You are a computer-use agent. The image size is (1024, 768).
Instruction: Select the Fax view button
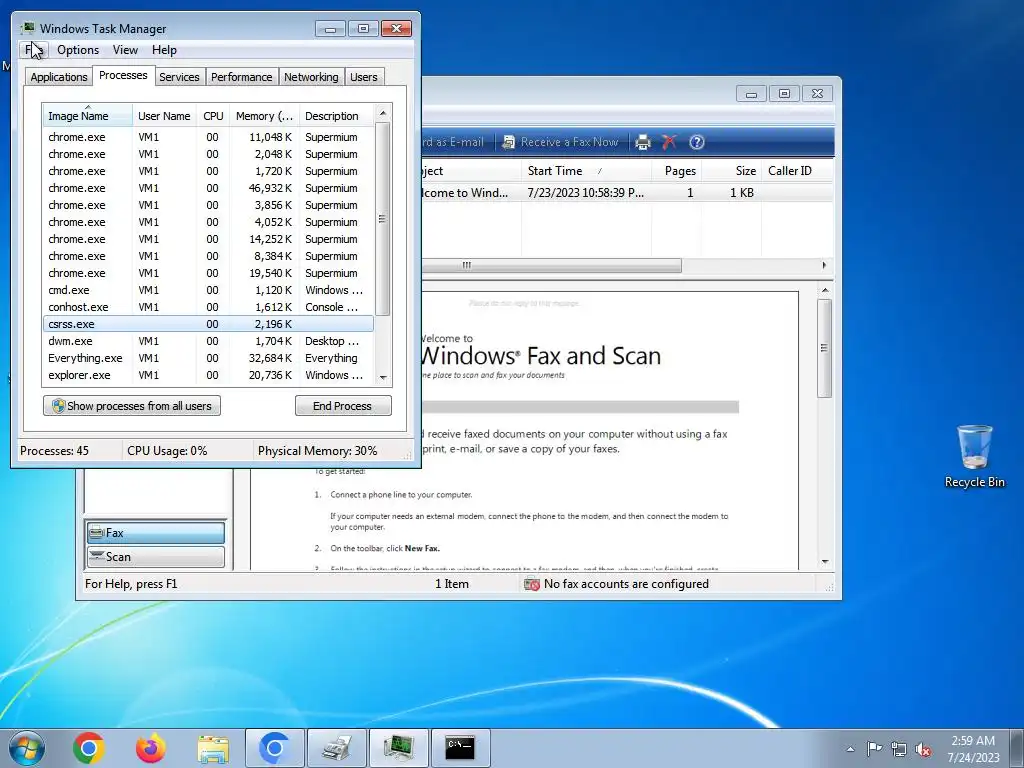(155, 533)
